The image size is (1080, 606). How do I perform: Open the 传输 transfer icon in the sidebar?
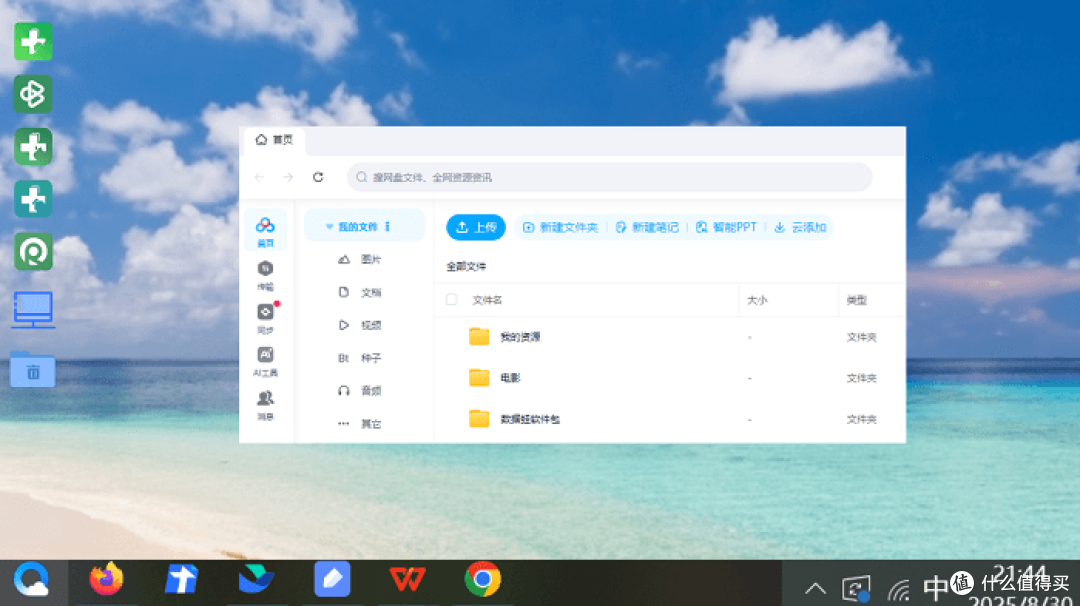[x=265, y=275]
